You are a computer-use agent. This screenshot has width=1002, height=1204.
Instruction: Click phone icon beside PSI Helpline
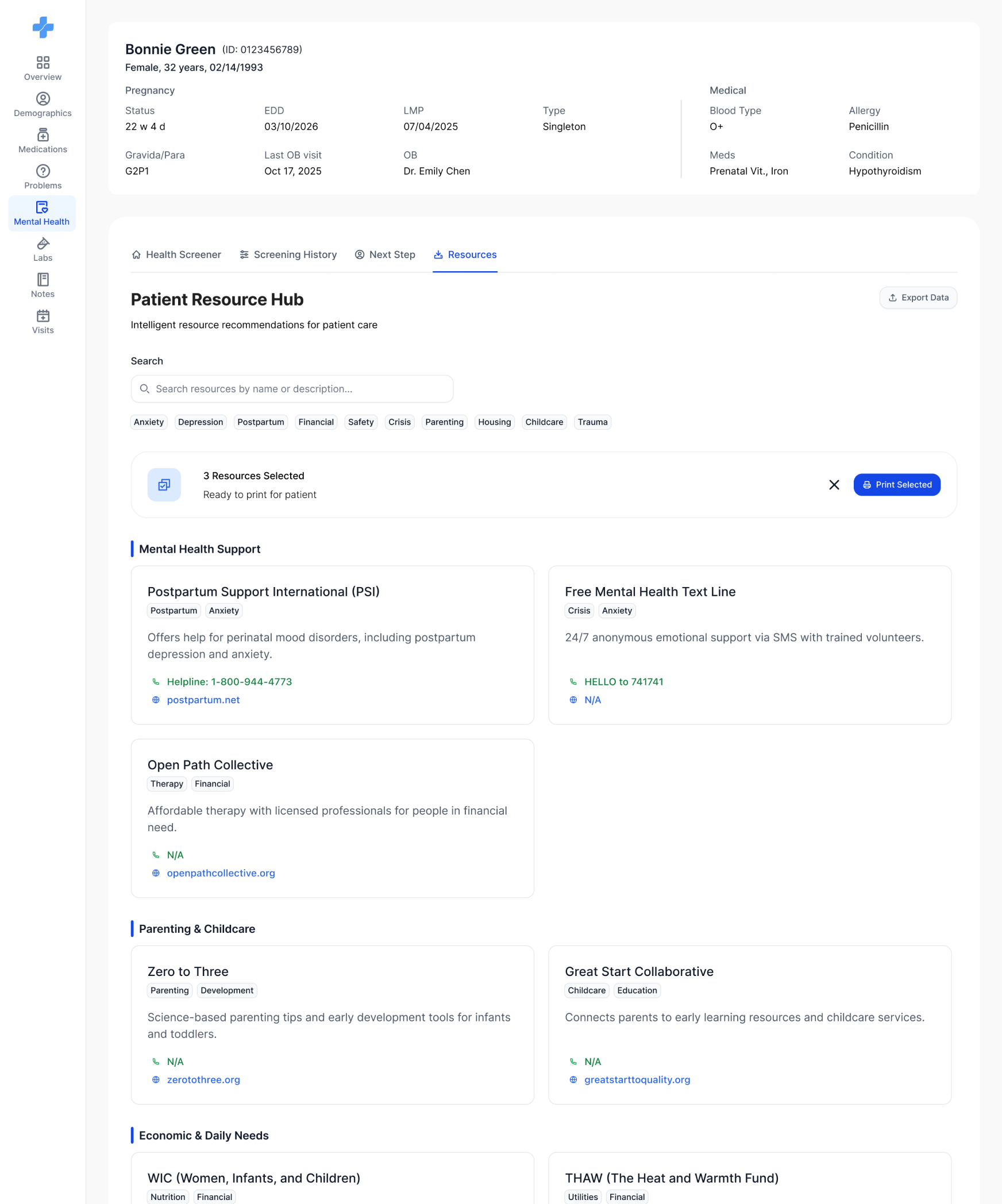coord(156,682)
